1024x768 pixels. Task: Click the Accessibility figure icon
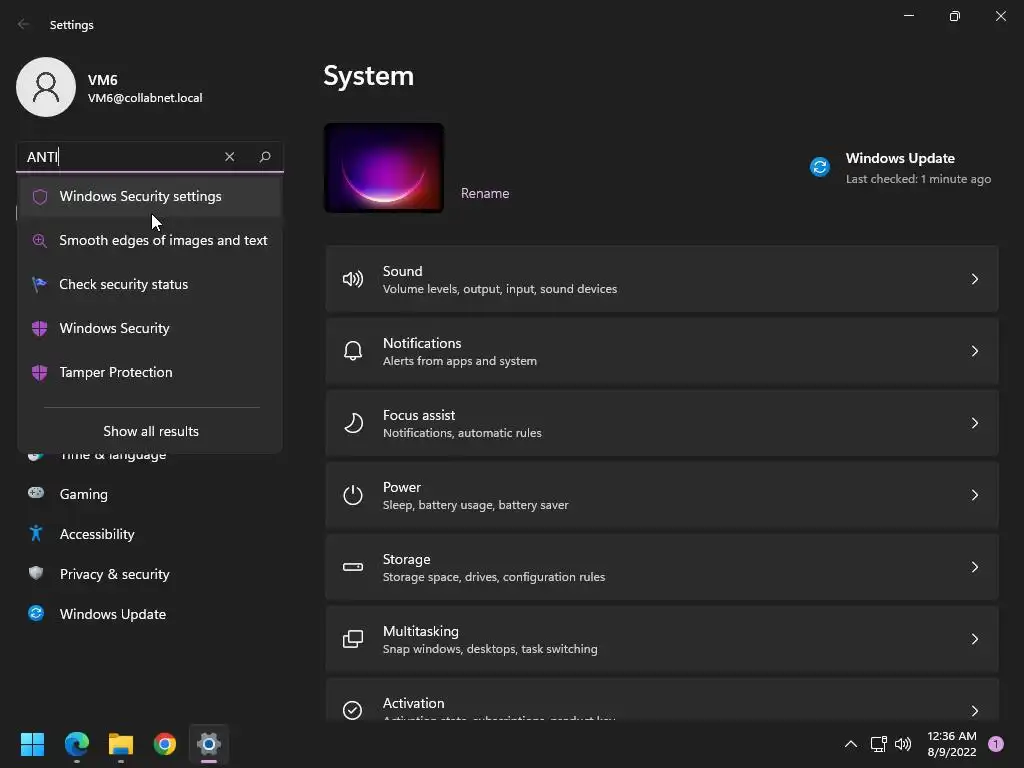click(36, 533)
